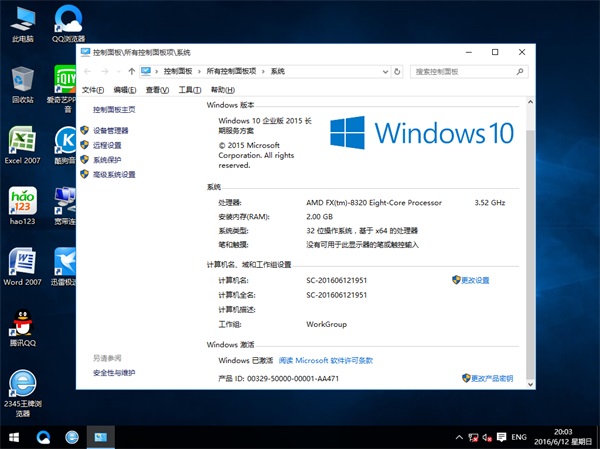Select 所有控制面板项 in the breadcrumb path
This screenshot has height=449, width=600.
[231, 71]
